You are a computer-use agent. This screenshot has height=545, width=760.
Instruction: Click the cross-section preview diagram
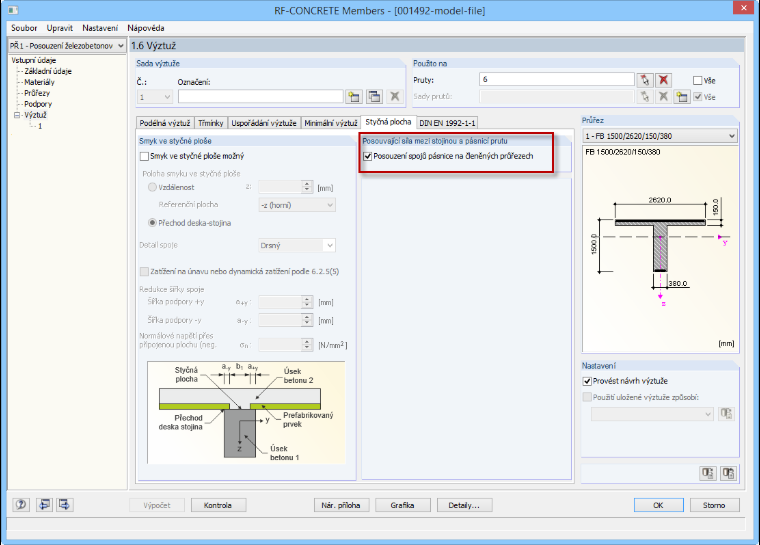click(x=660, y=249)
